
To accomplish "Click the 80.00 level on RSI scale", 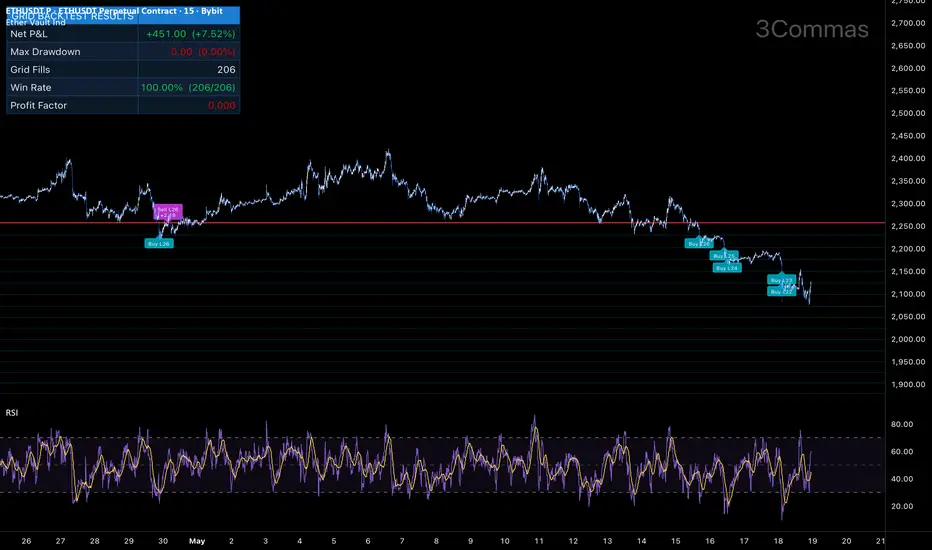I will click(902, 425).
